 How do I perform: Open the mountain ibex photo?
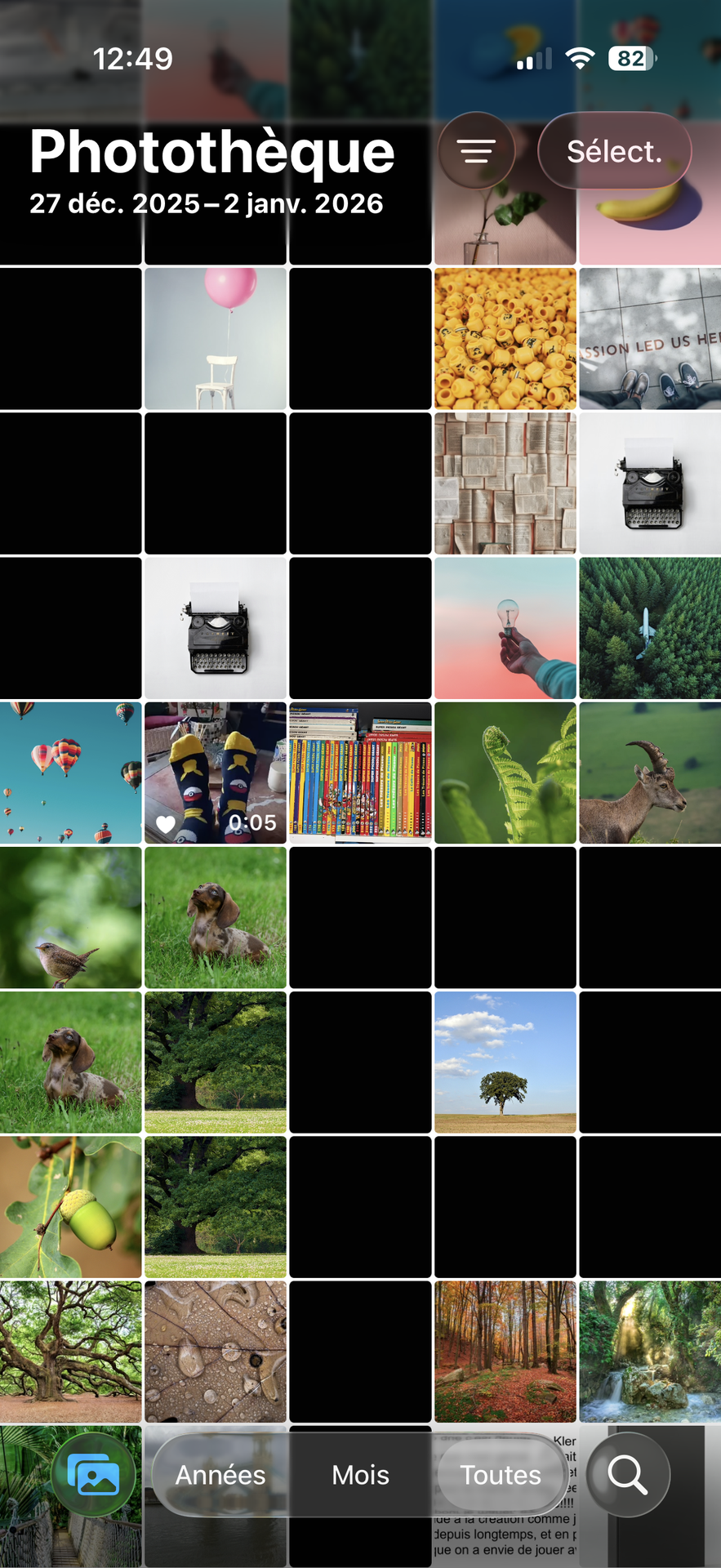(x=650, y=773)
